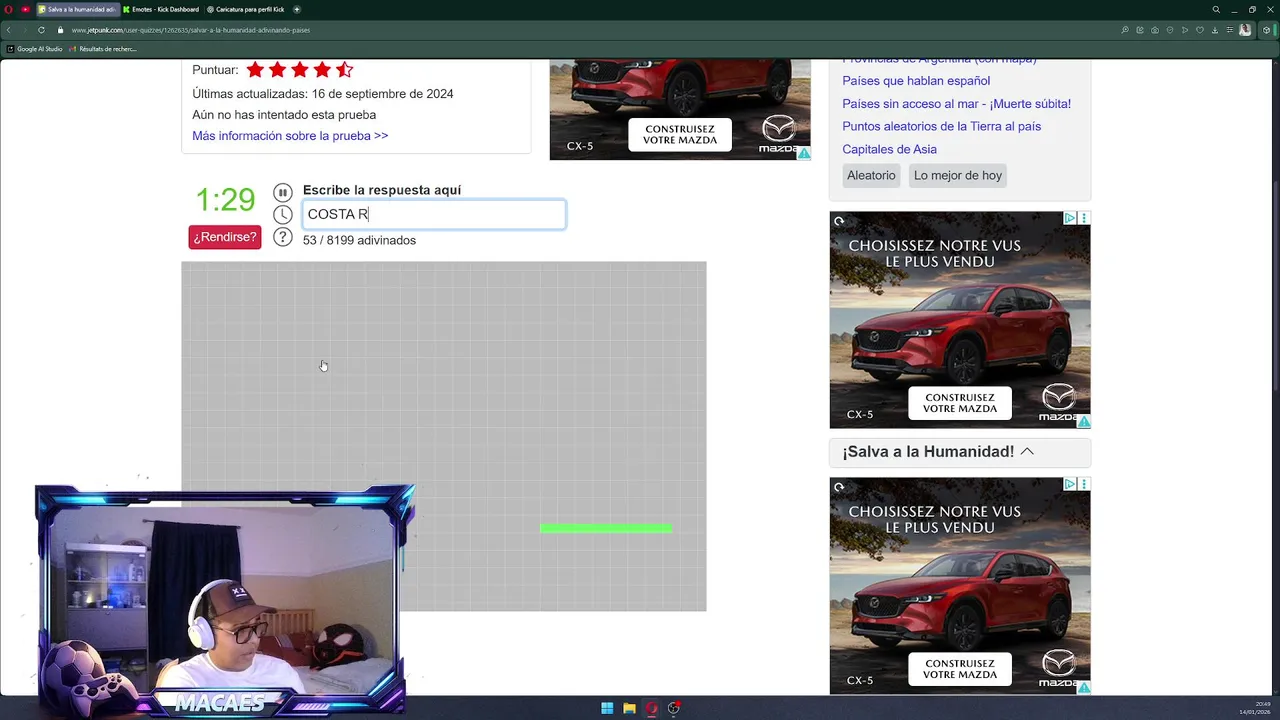Switch to Caricatura para perfil Kick tab
Viewport: 1280px width, 720px height.
[246, 9]
